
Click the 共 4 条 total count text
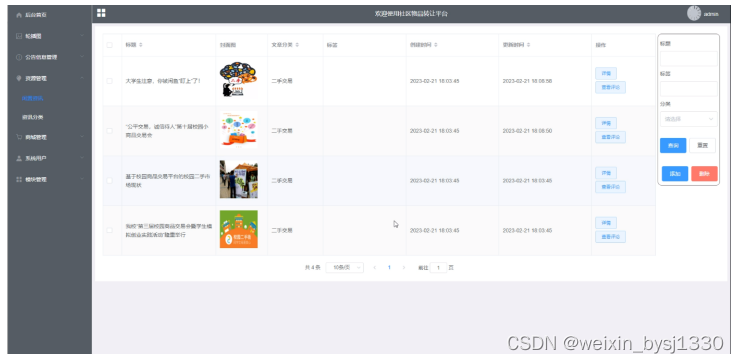coord(312,267)
